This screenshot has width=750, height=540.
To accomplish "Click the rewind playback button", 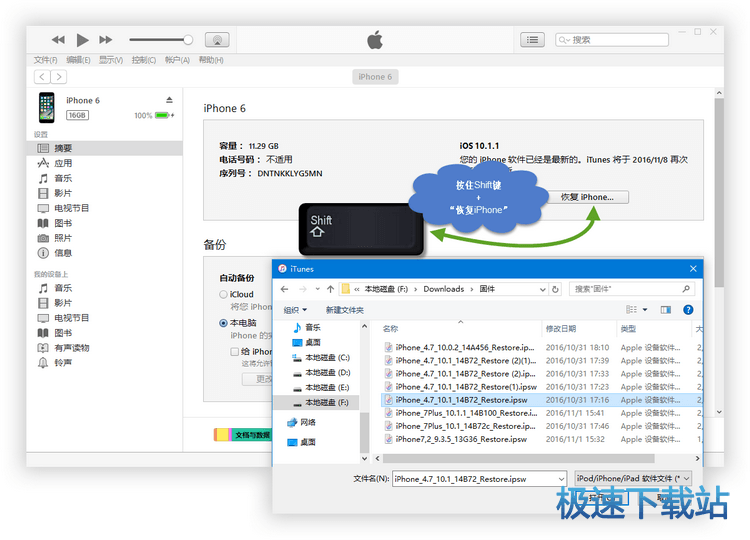I will (x=58, y=40).
